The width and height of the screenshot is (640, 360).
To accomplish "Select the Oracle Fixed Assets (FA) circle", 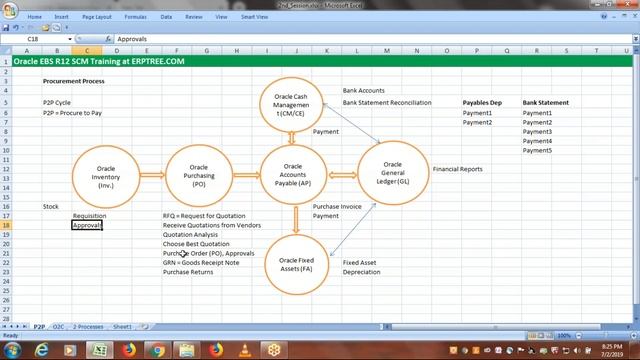I will pos(296,264).
